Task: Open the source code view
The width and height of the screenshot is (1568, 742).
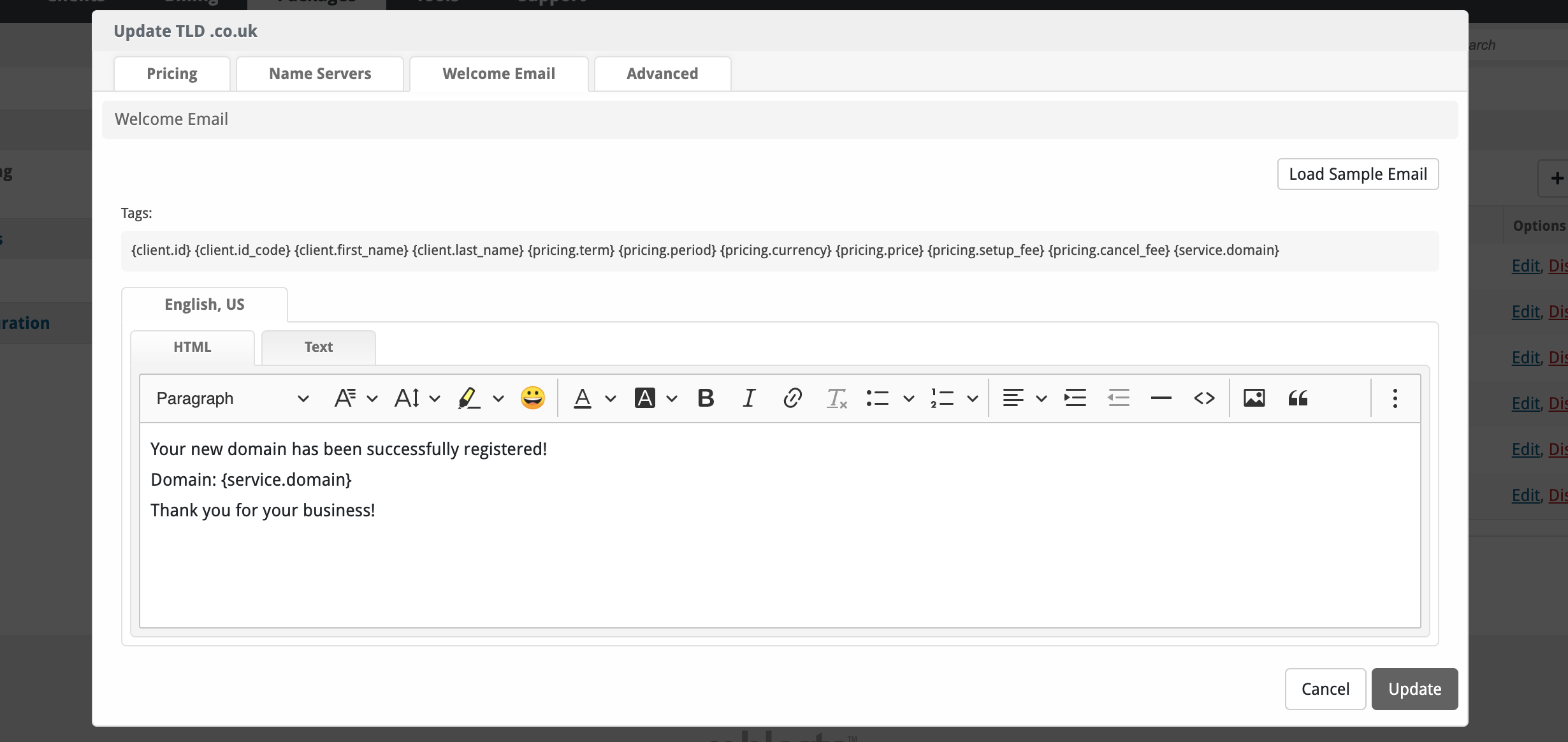Action: pos(1204,398)
